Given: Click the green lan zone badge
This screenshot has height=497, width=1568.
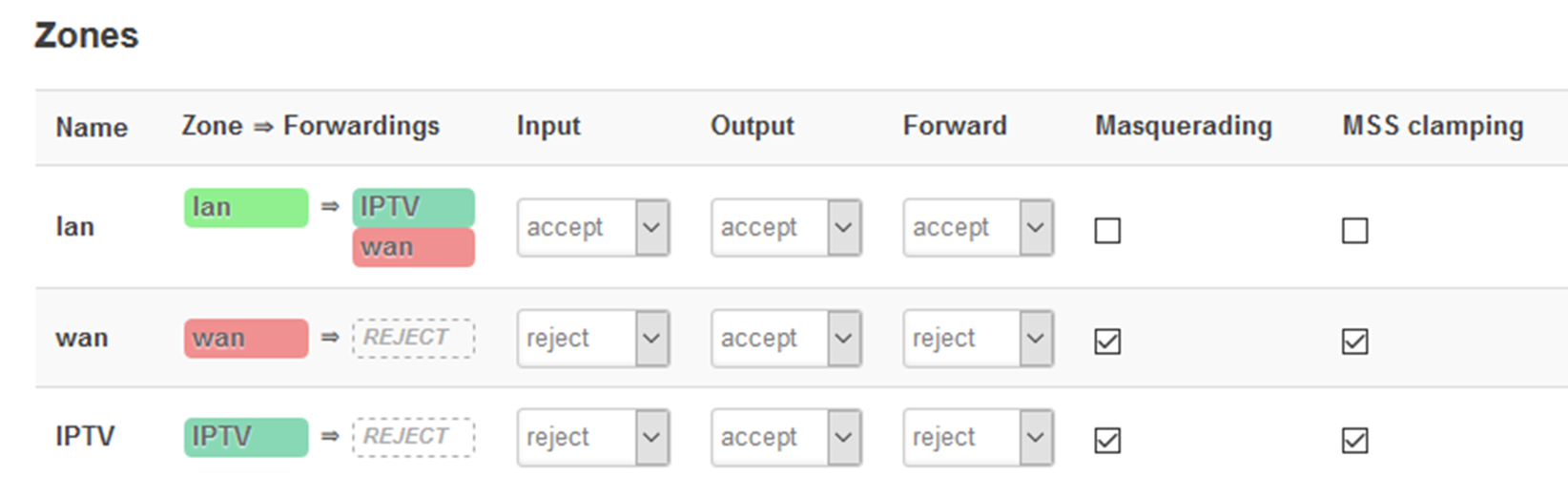Looking at the screenshot, I should click(x=246, y=207).
